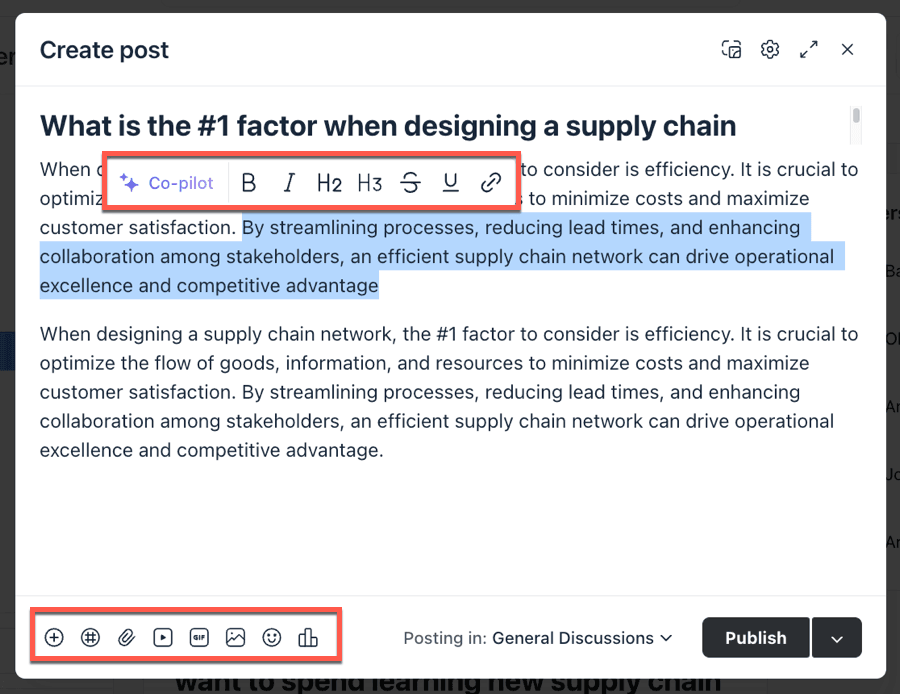Screen dimensions: 900x694
Task: Apply strikethrough to selected text
Action: 410,183
